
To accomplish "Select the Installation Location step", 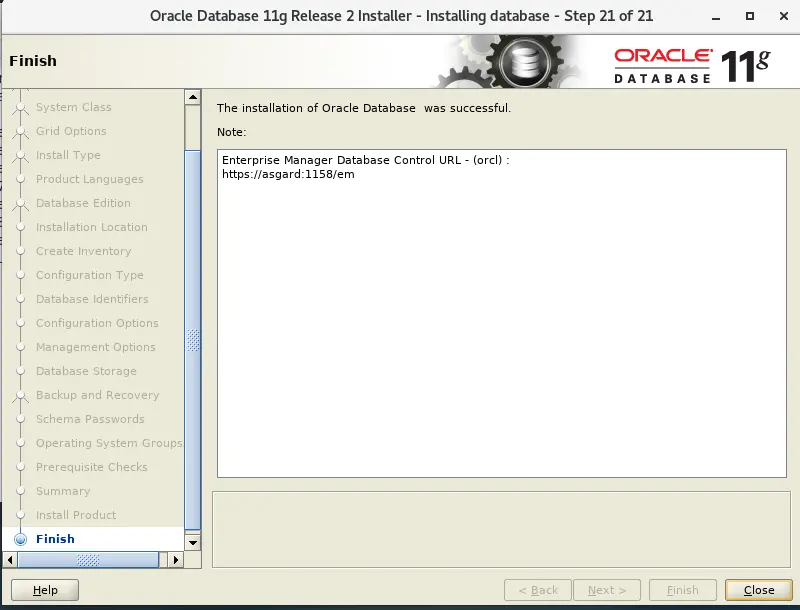I will (91, 227).
